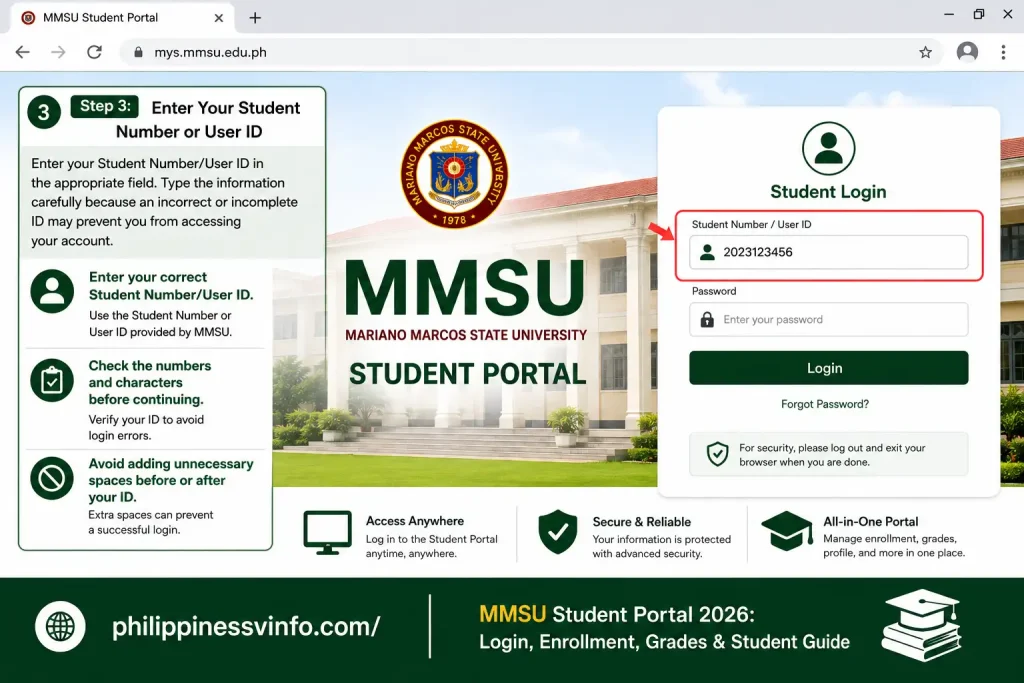Select the MMSU Student Portal tab
Viewport: 1024px width, 683px height.
pyautogui.click(x=121, y=18)
